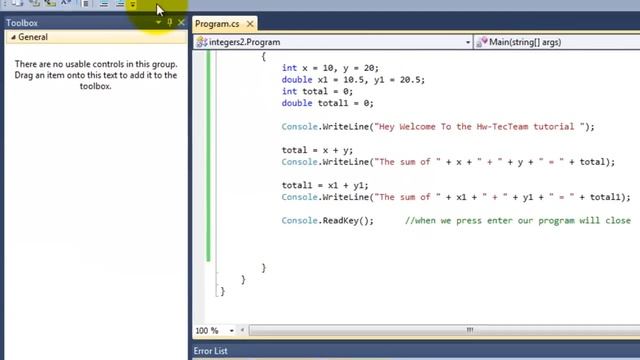Place cursor on 'double total1 = 0;' line
Viewport: 640px width, 360px height.
click(x=327, y=103)
